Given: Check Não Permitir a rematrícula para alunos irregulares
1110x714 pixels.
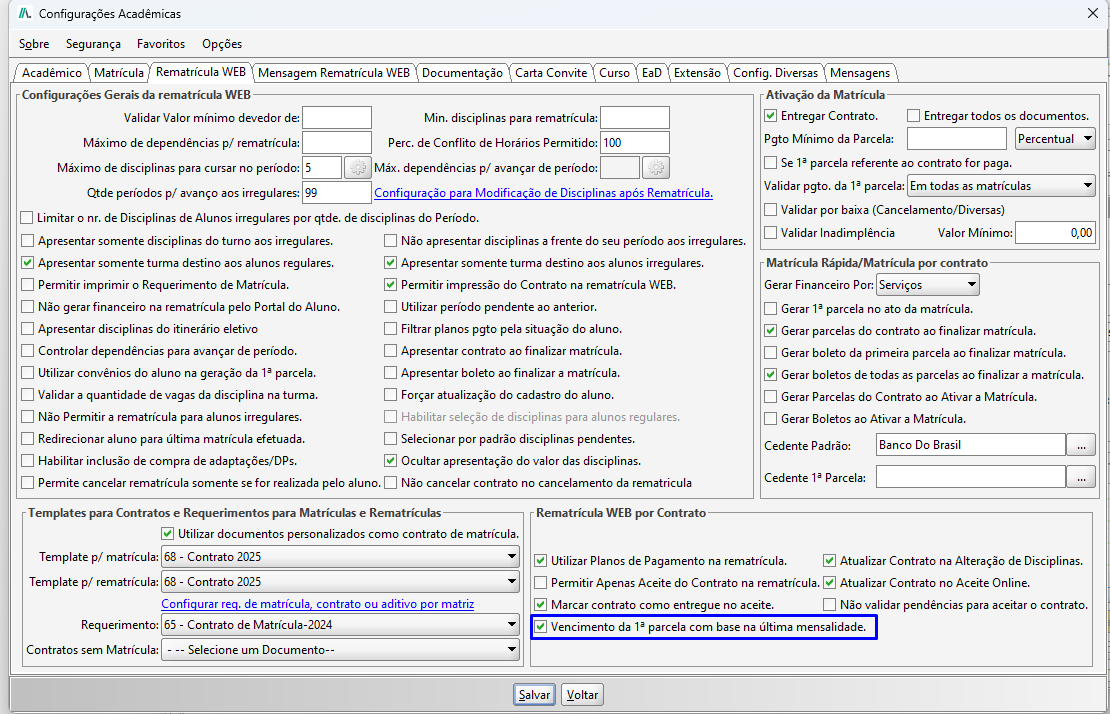Looking at the screenshot, I should pos(28,417).
